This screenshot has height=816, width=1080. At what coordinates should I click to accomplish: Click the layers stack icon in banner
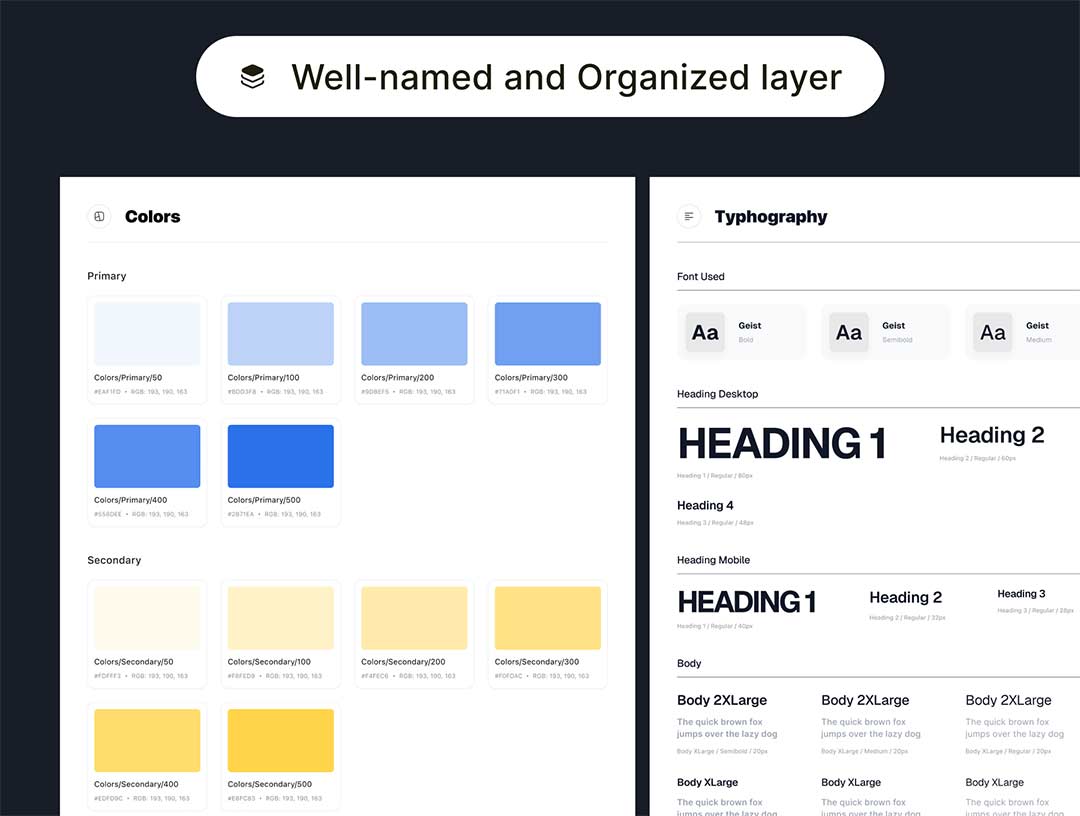point(253,77)
